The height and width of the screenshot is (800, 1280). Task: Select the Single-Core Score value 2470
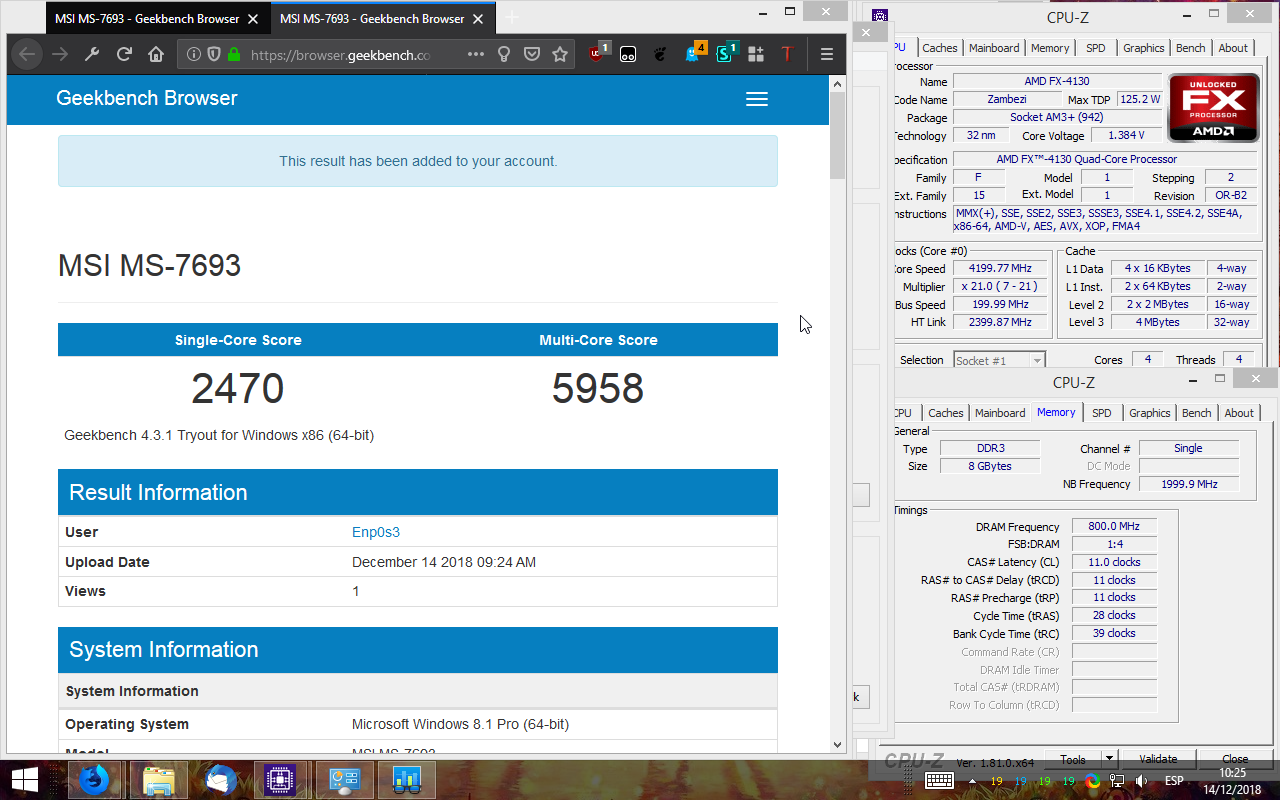click(x=238, y=389)
